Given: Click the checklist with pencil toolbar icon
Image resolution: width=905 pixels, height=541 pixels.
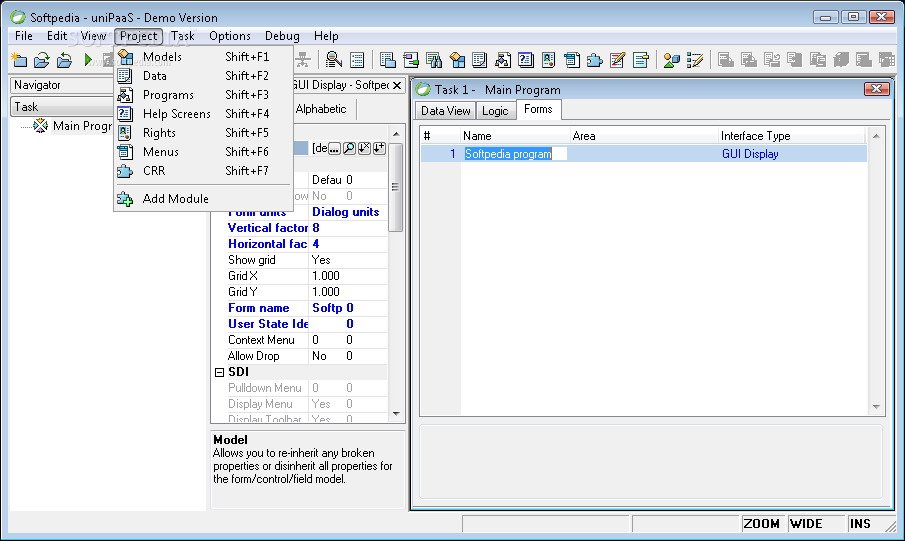Looking at the screenshot, I should point(695,59).
